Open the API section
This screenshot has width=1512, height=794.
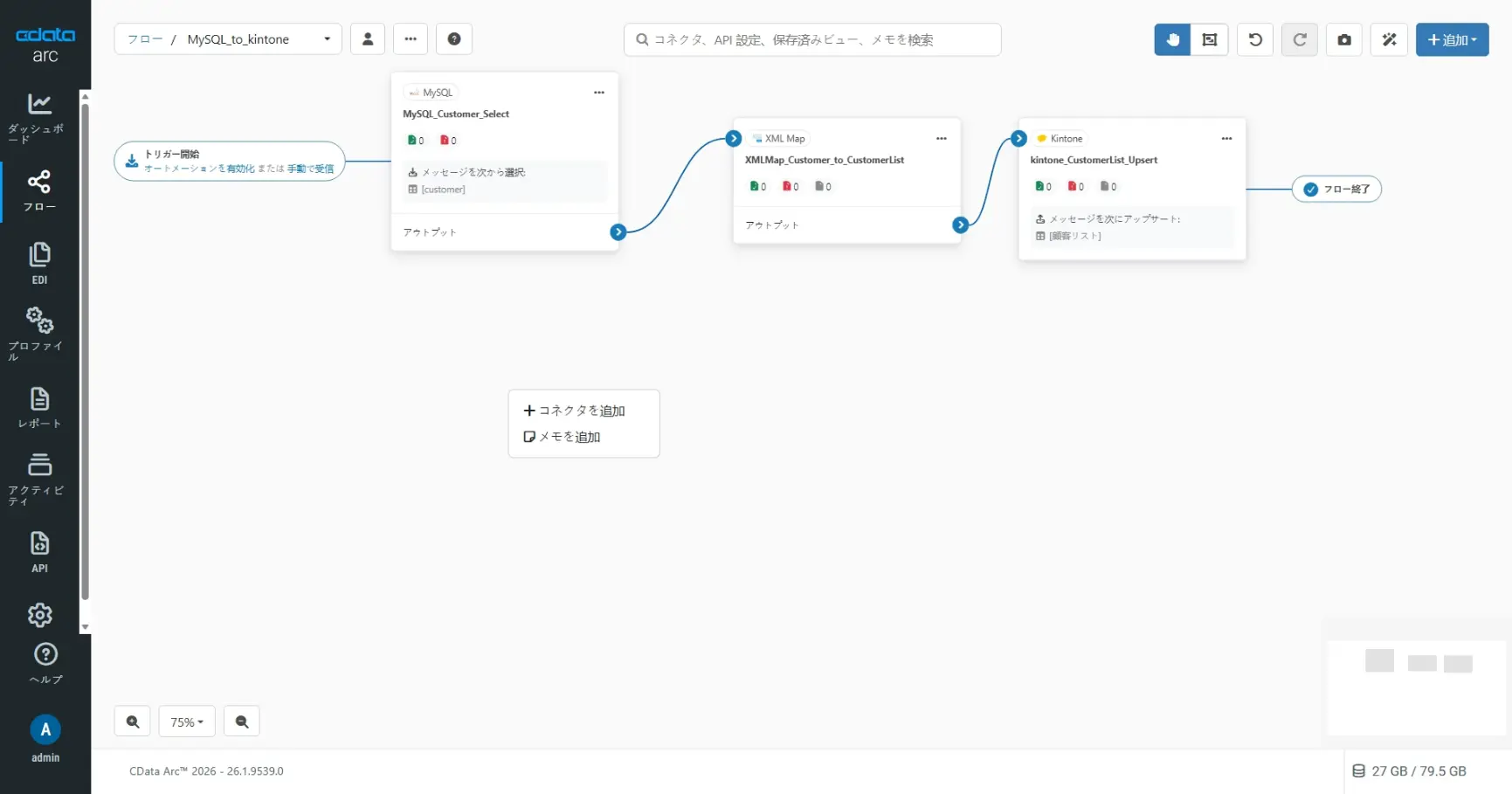click(39, 552)
